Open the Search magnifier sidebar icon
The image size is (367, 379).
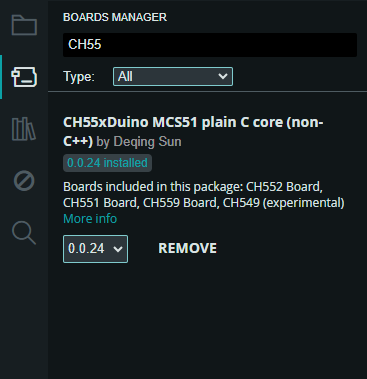pos(24,233)
